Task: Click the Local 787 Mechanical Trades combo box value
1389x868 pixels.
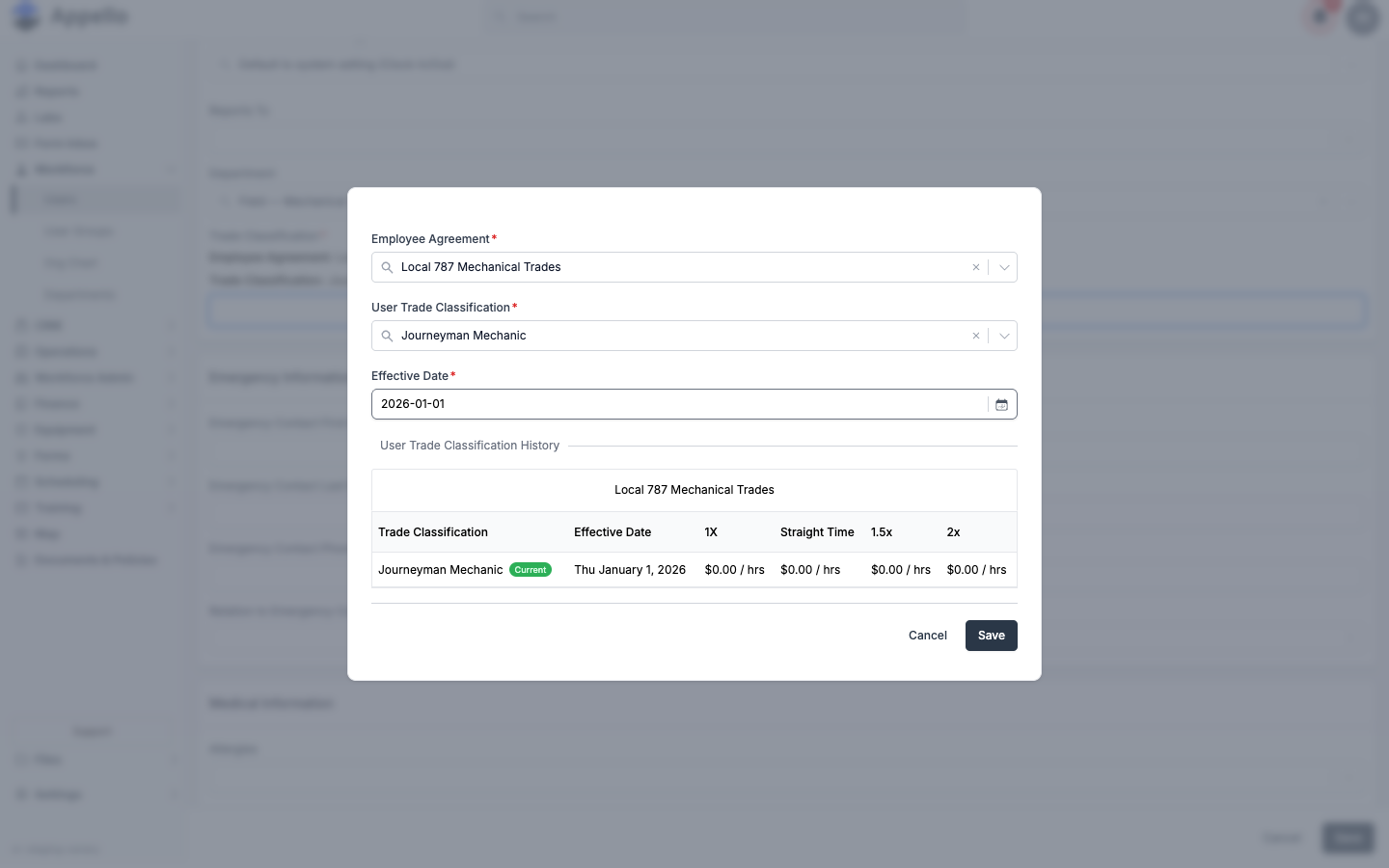Action: [481, 267]
